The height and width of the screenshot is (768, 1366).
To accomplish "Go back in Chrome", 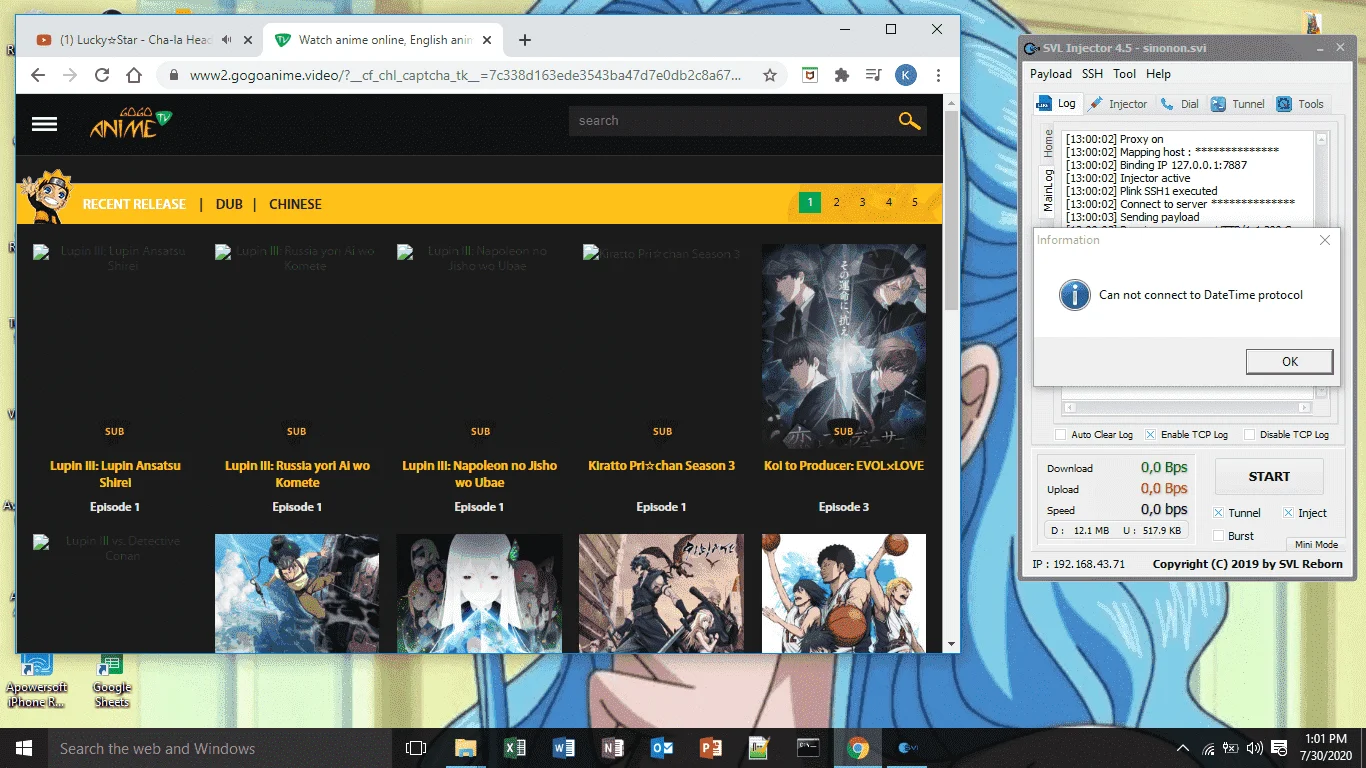I will coord(37,75).
